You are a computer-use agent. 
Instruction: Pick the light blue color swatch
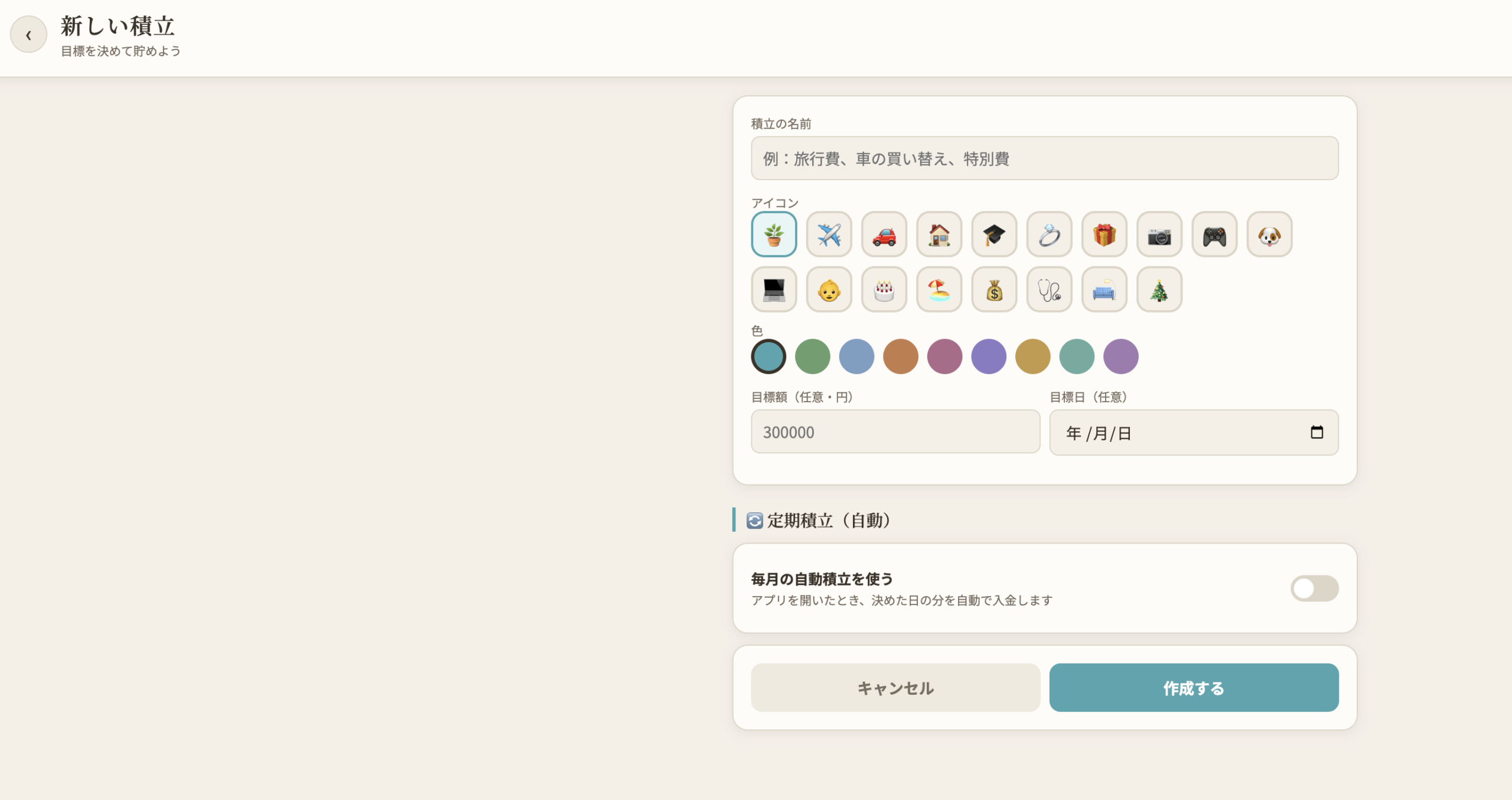pyautogui.click(x=856, y=356)
